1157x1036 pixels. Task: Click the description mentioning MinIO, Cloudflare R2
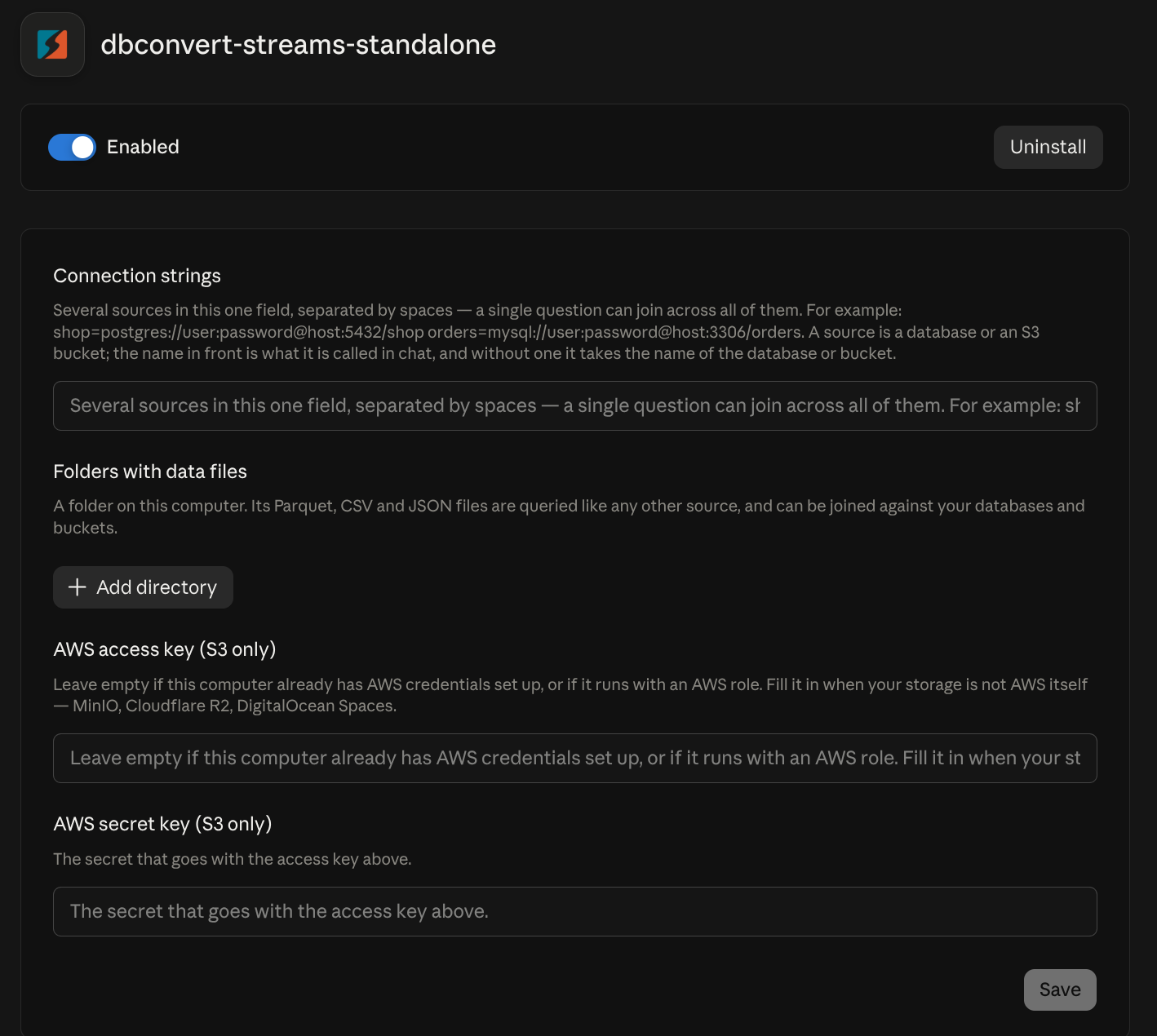pyautogui.click(x=570, y=695)
